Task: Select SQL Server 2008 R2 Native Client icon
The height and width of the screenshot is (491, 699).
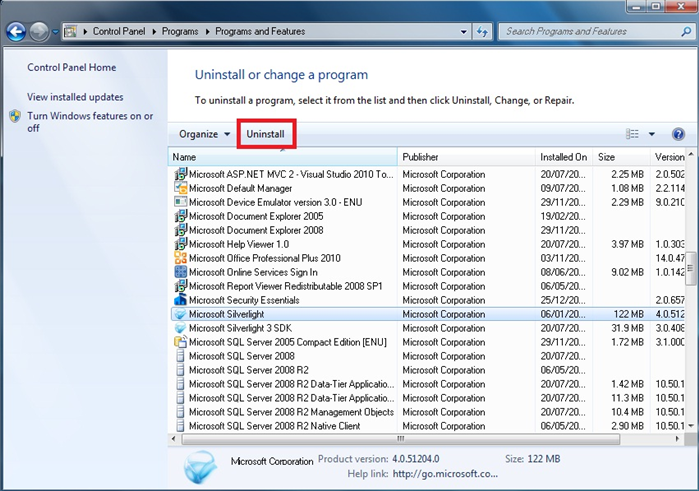Action: 180,426
